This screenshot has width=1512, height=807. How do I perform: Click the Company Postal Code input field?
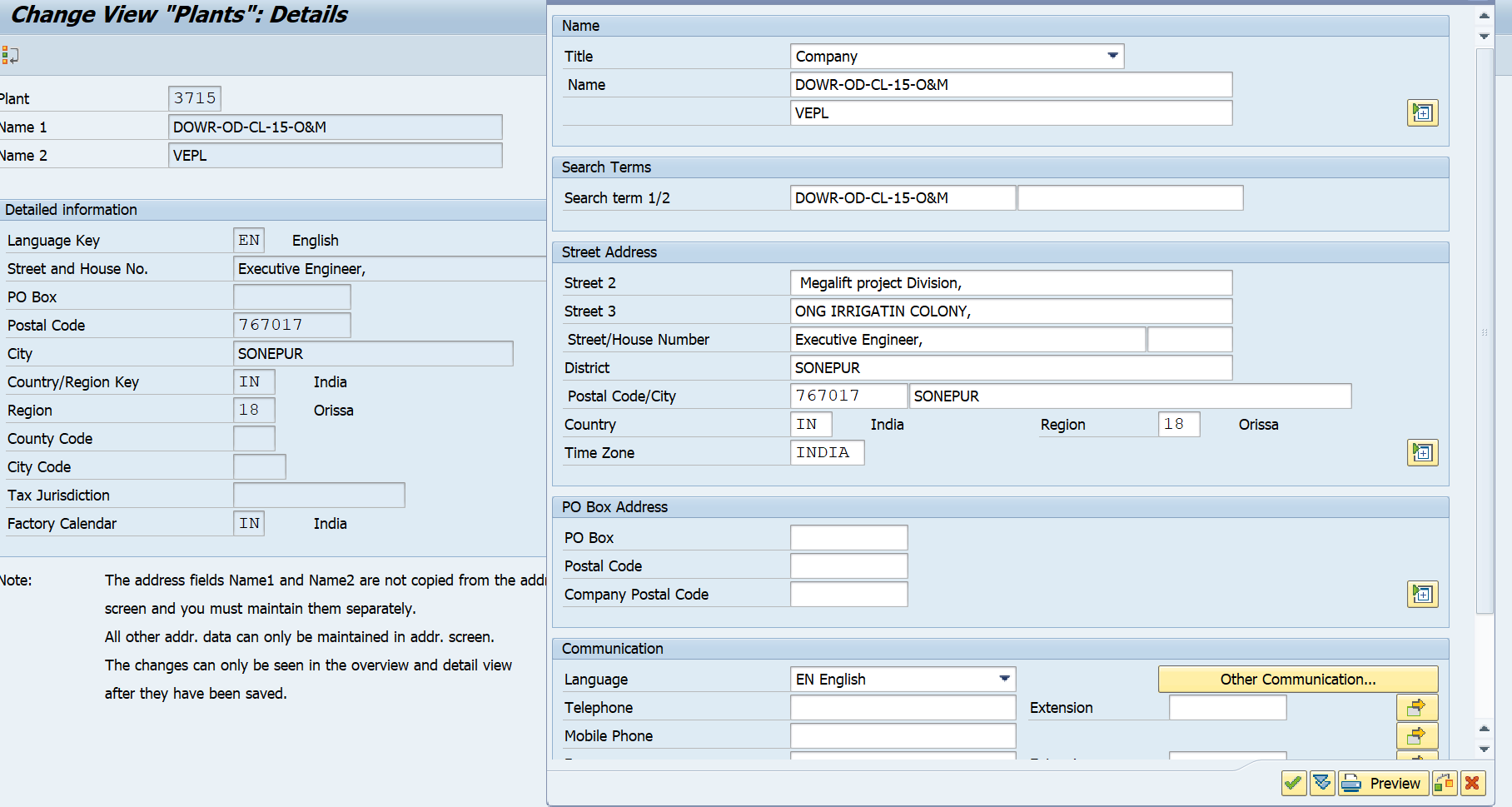848,595
